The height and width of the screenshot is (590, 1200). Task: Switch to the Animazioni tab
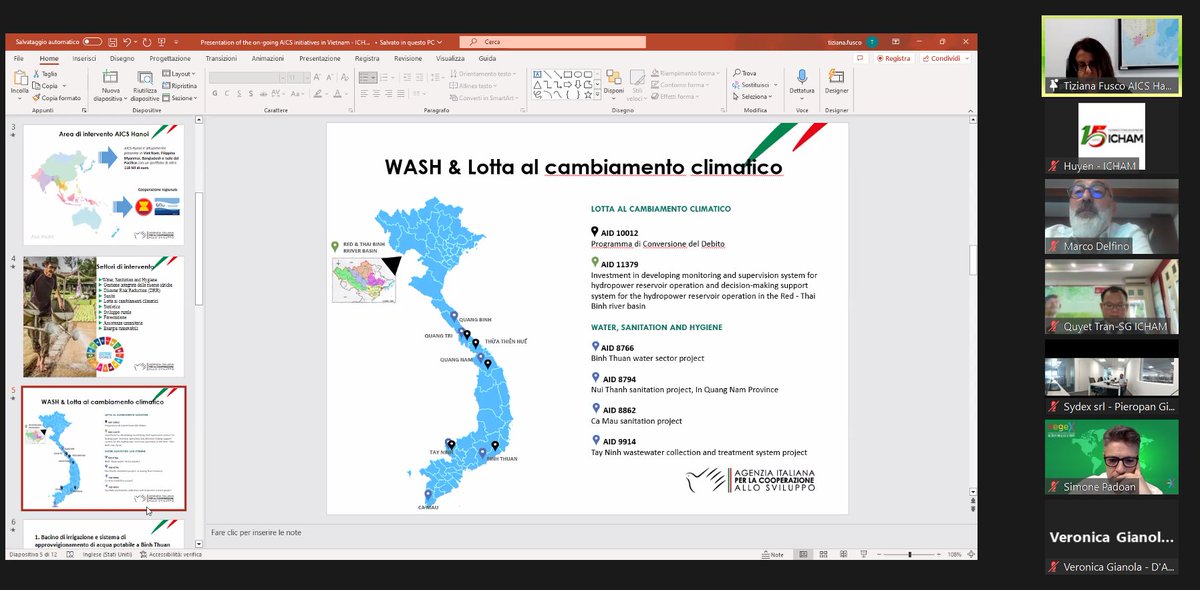click(x=268, y=58)
